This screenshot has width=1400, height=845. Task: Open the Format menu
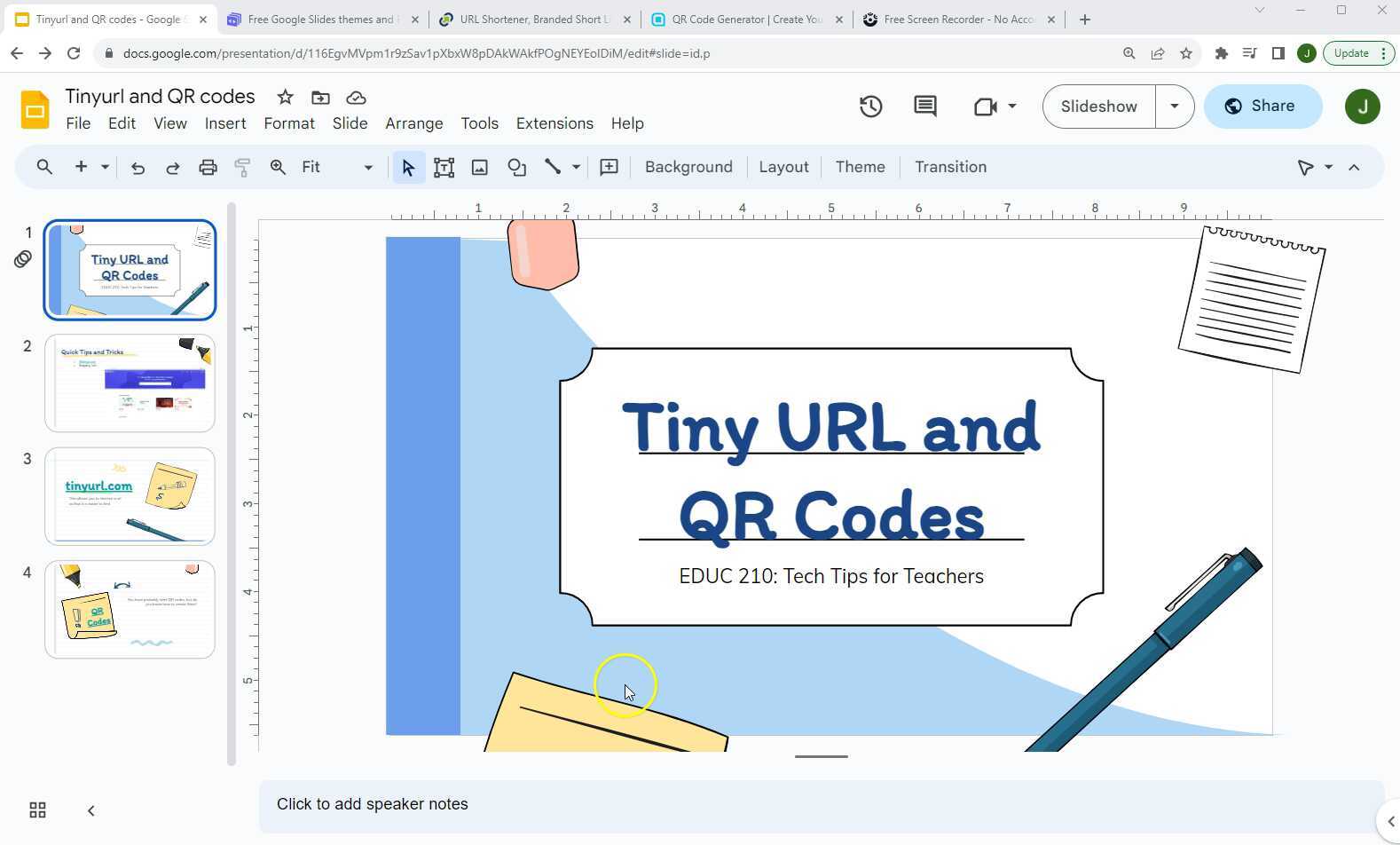289,123
